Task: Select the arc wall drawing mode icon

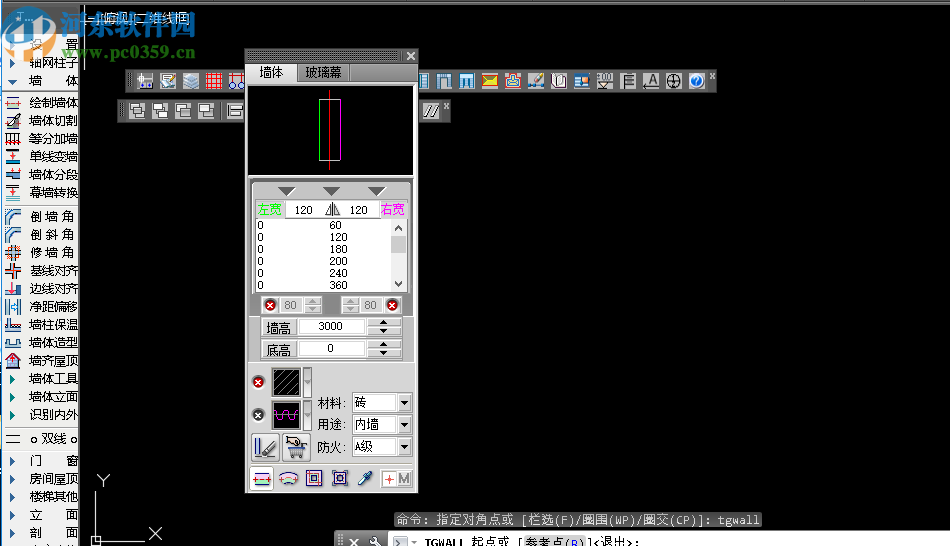Action: tap(288, 479)
